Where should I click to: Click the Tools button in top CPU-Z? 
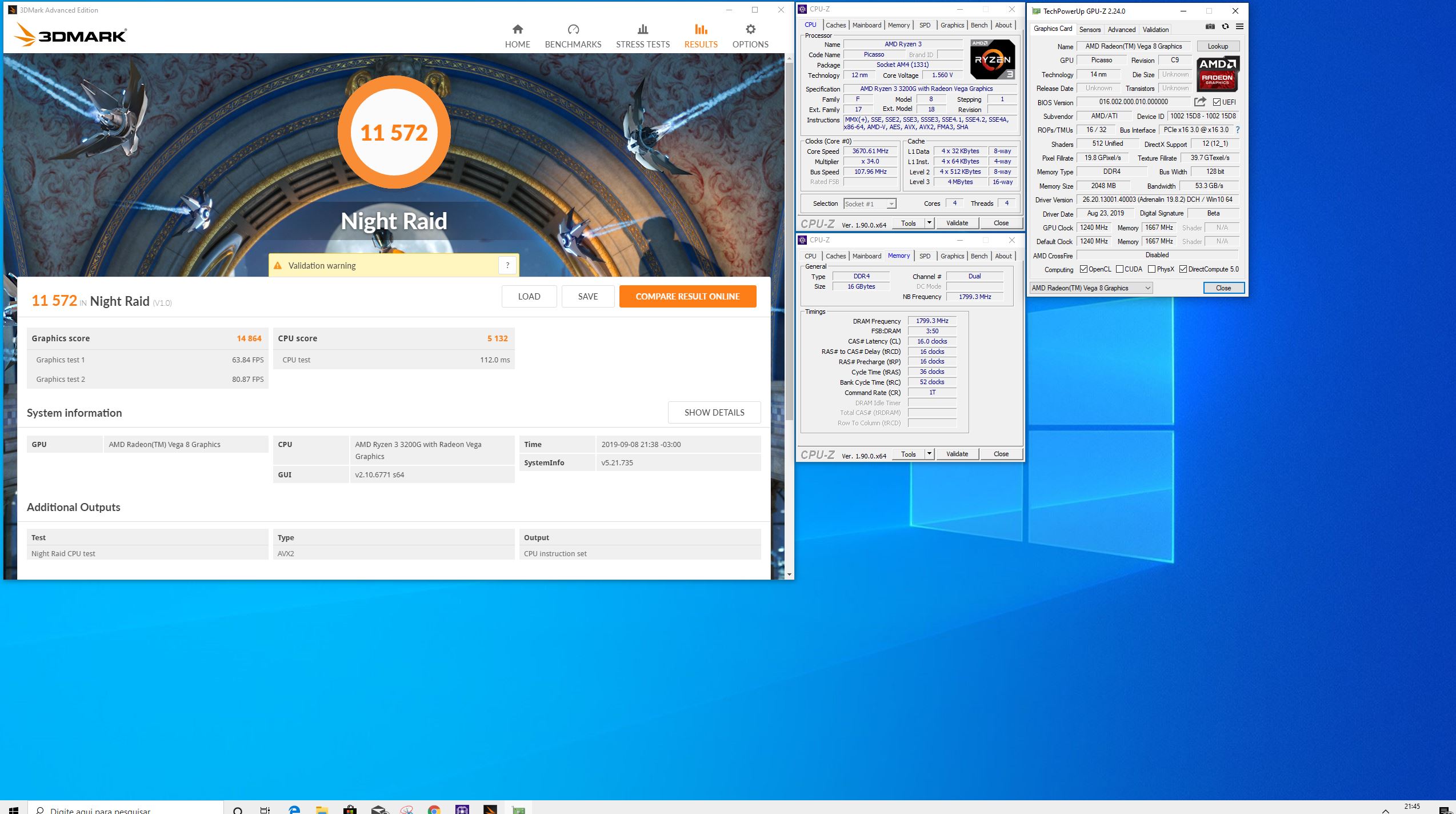[909, 223]
